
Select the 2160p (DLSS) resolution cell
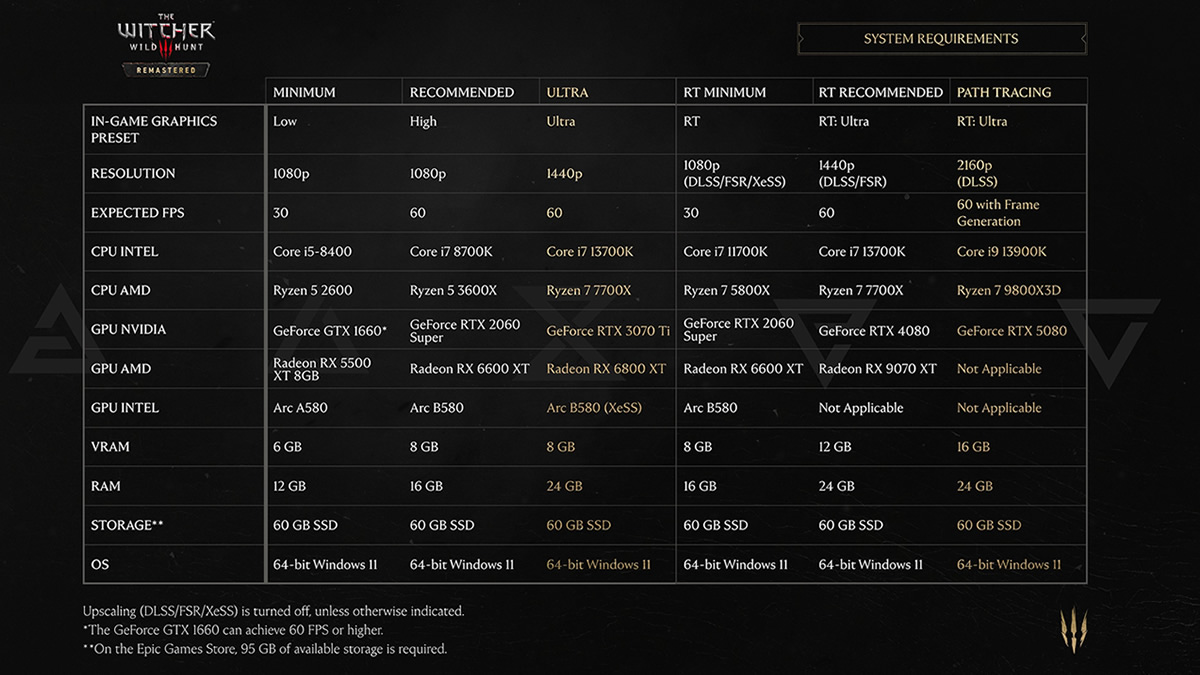click(980, 173)
